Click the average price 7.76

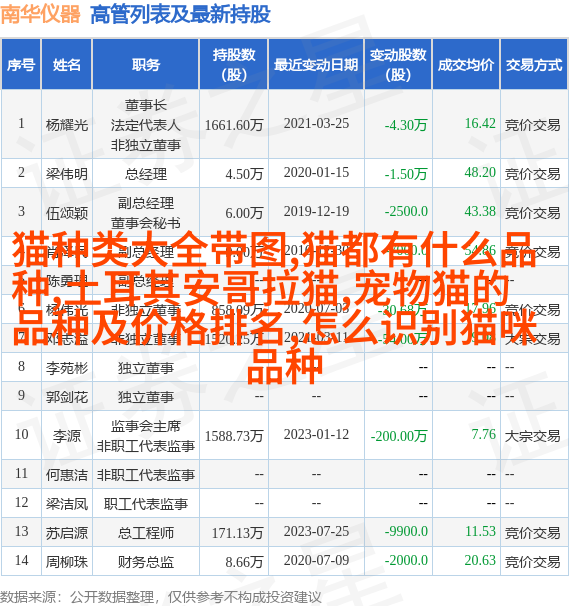(483, 435)
